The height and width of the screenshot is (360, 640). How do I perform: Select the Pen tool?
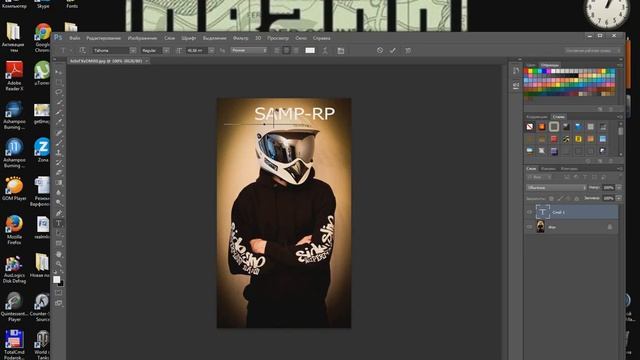tap(59, 213)
